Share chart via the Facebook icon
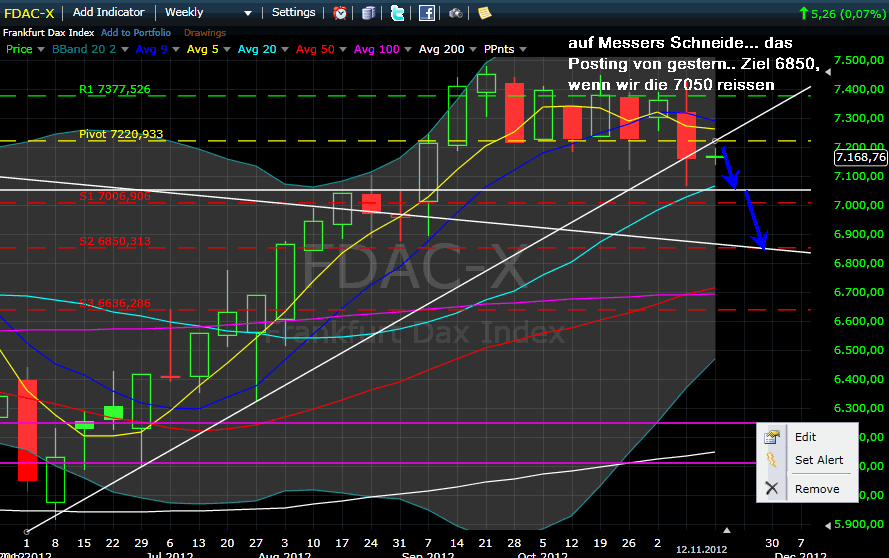Viewport: 889px width, 558px height. pos(426,12)
